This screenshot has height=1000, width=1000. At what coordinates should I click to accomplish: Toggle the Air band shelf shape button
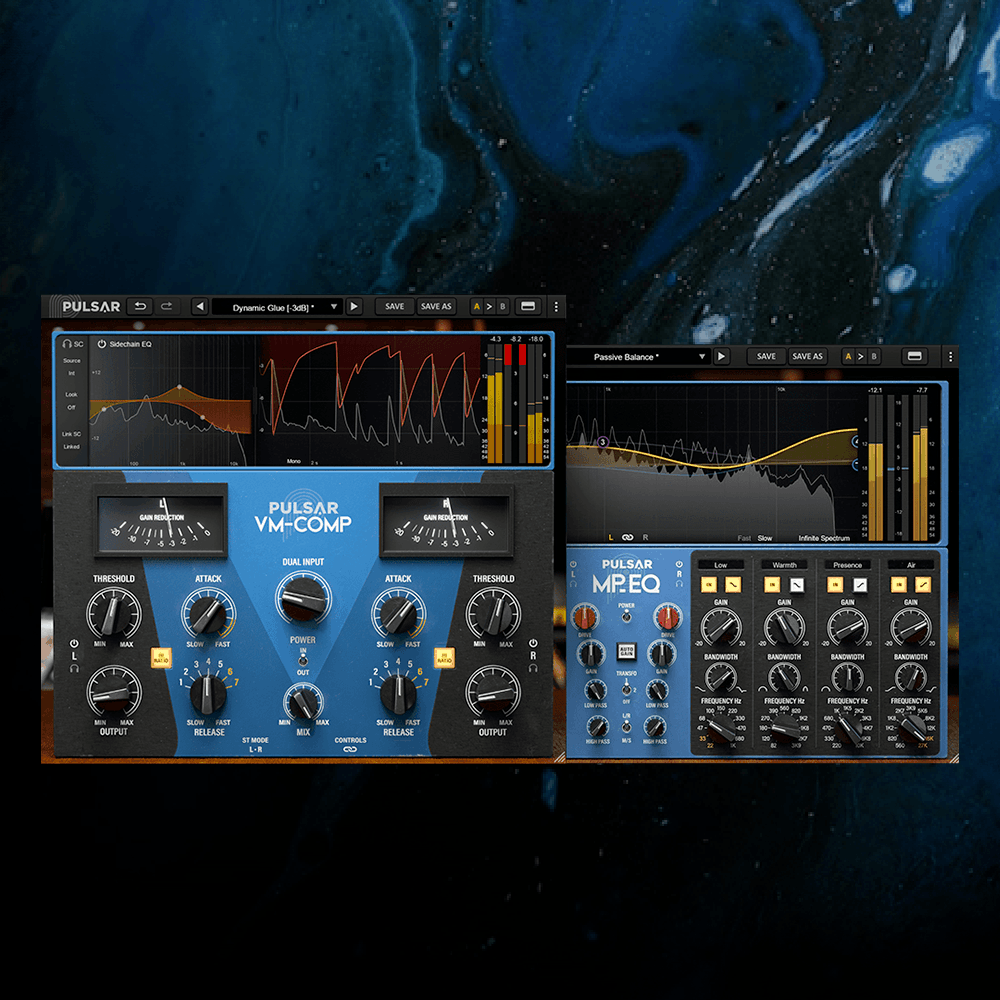[x=923, y=584]
